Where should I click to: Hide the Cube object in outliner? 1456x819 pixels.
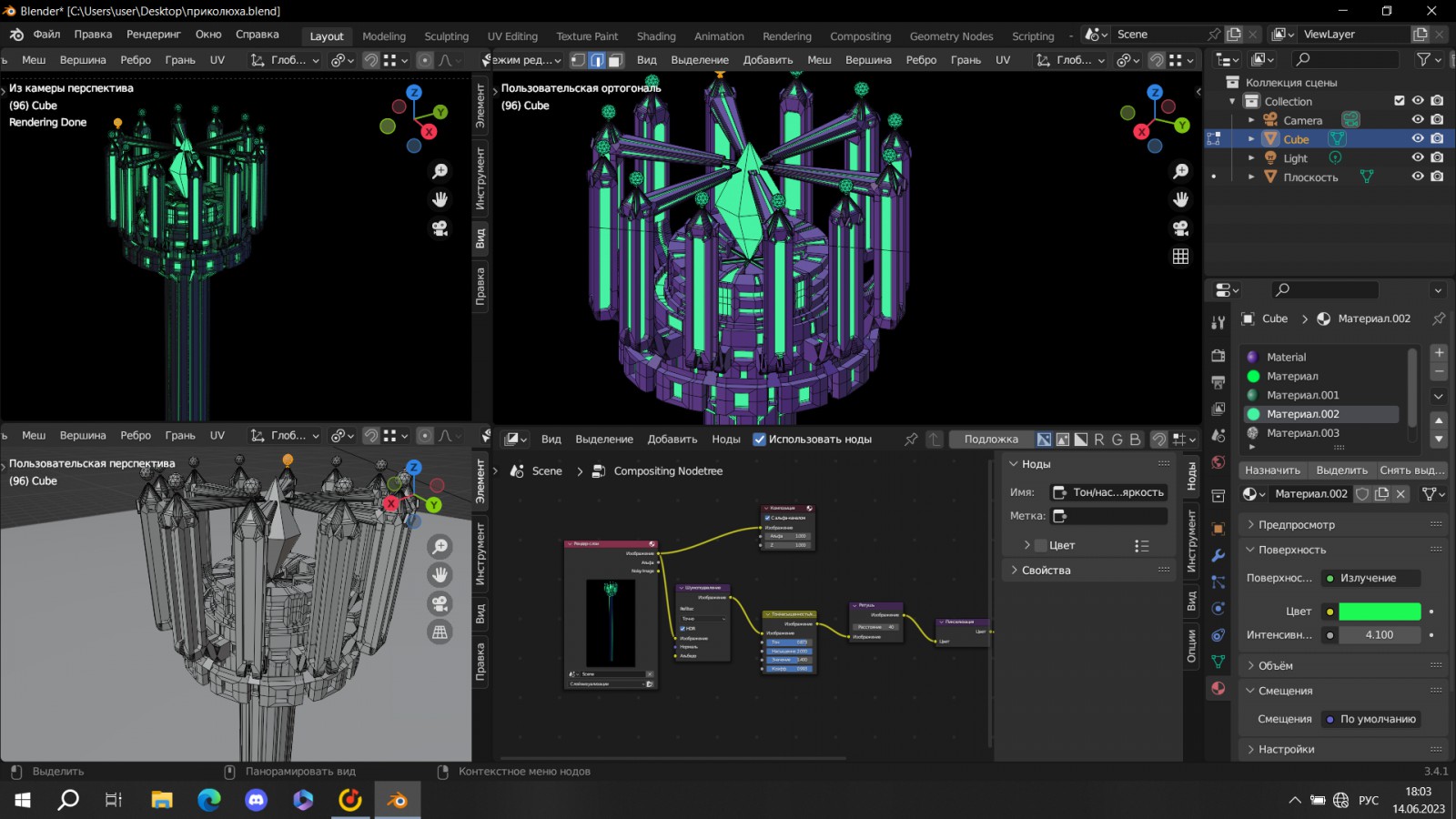click(1417, 139)
